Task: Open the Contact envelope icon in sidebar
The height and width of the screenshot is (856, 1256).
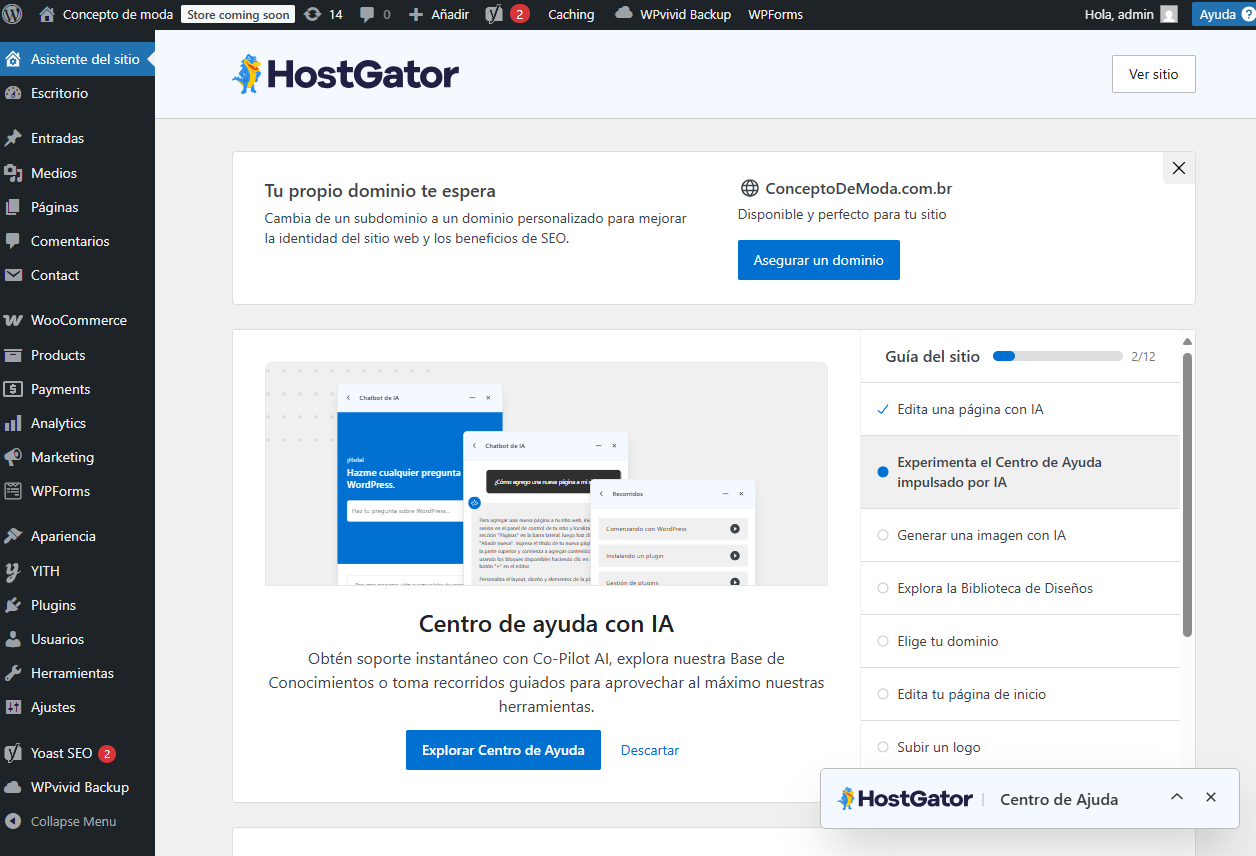Action: point(13,275)
